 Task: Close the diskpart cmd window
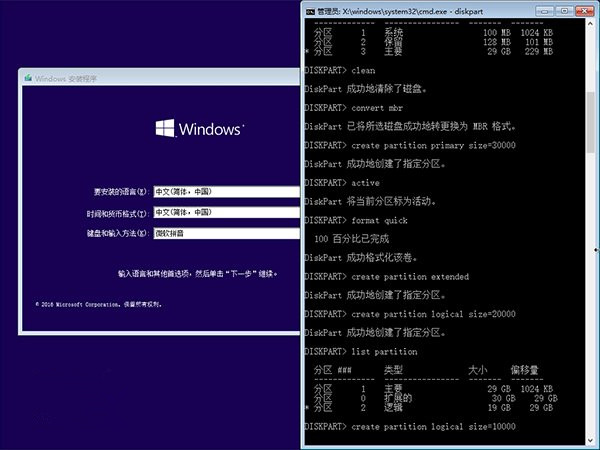(584, 11)
